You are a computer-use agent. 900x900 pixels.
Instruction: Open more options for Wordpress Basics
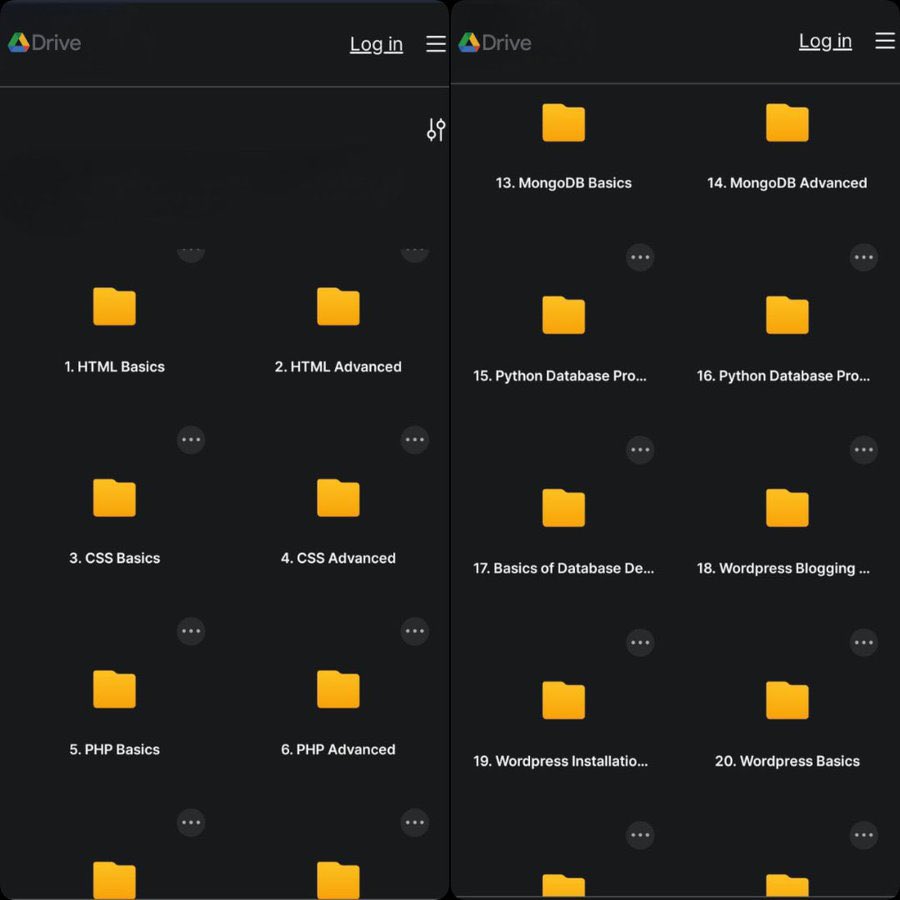pyautogui.click(x=865, y=641)
